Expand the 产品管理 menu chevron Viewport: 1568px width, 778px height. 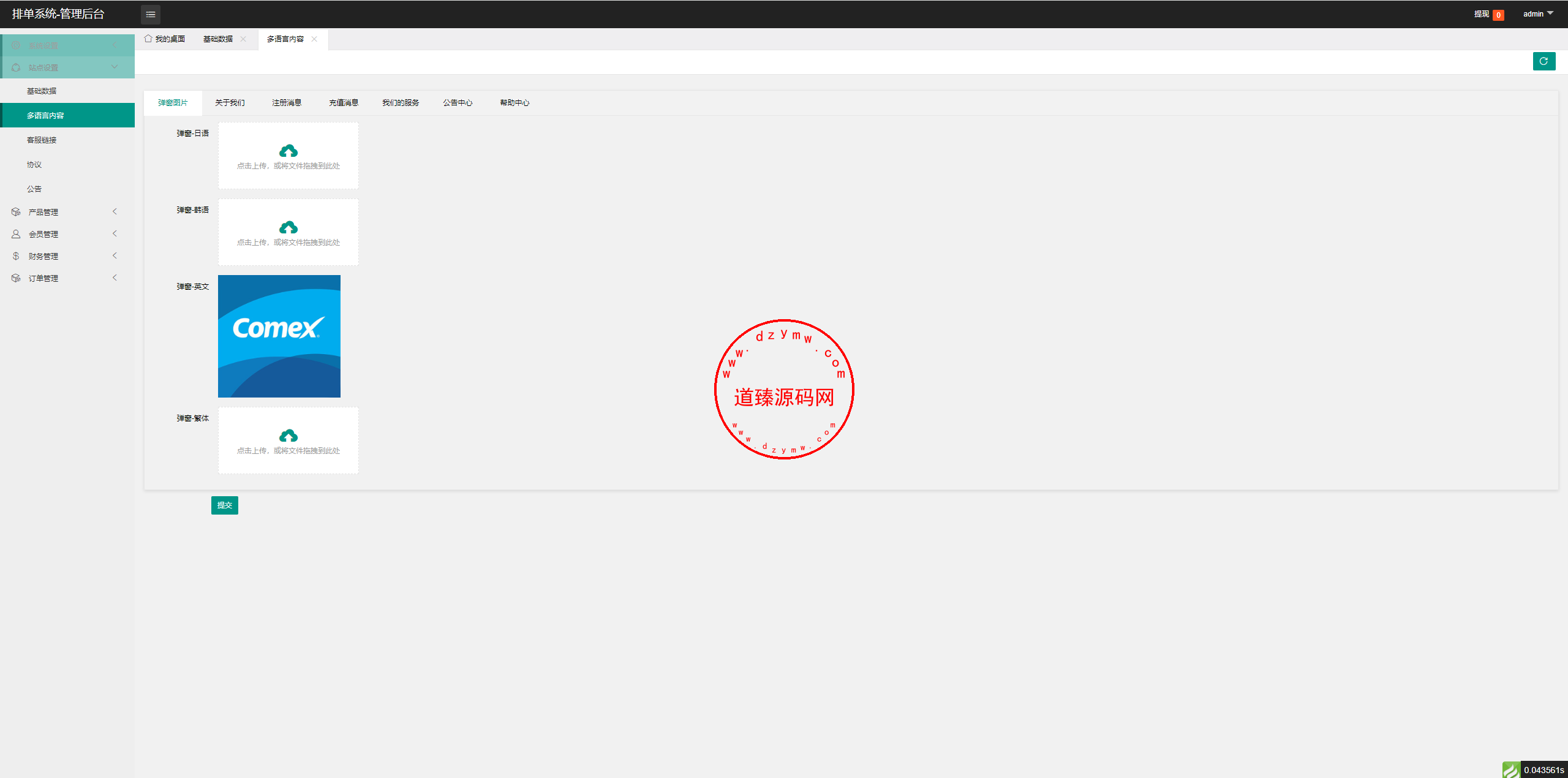click(x=115, y=211)
